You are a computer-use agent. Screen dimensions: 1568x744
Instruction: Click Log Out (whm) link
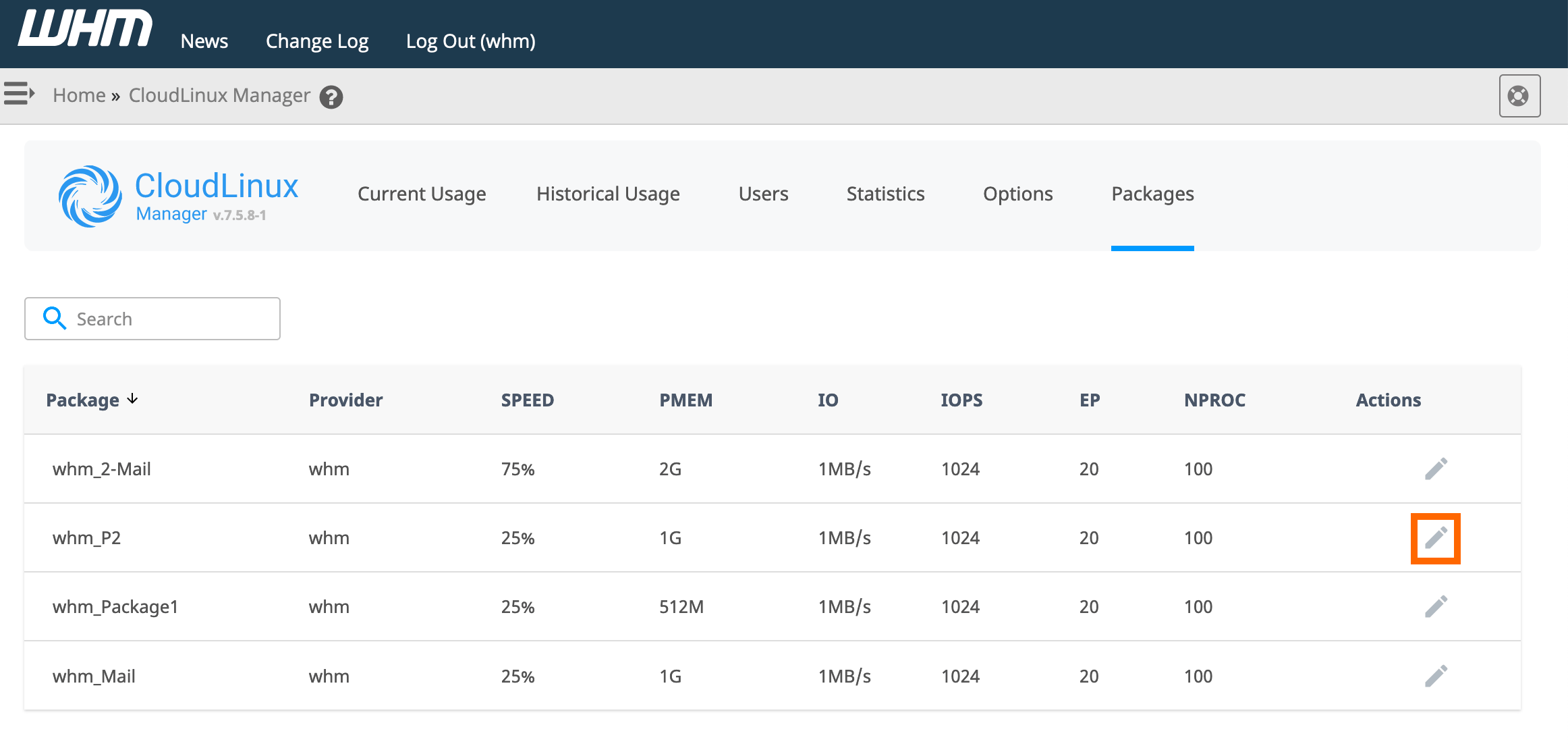(x=470, y=41)
